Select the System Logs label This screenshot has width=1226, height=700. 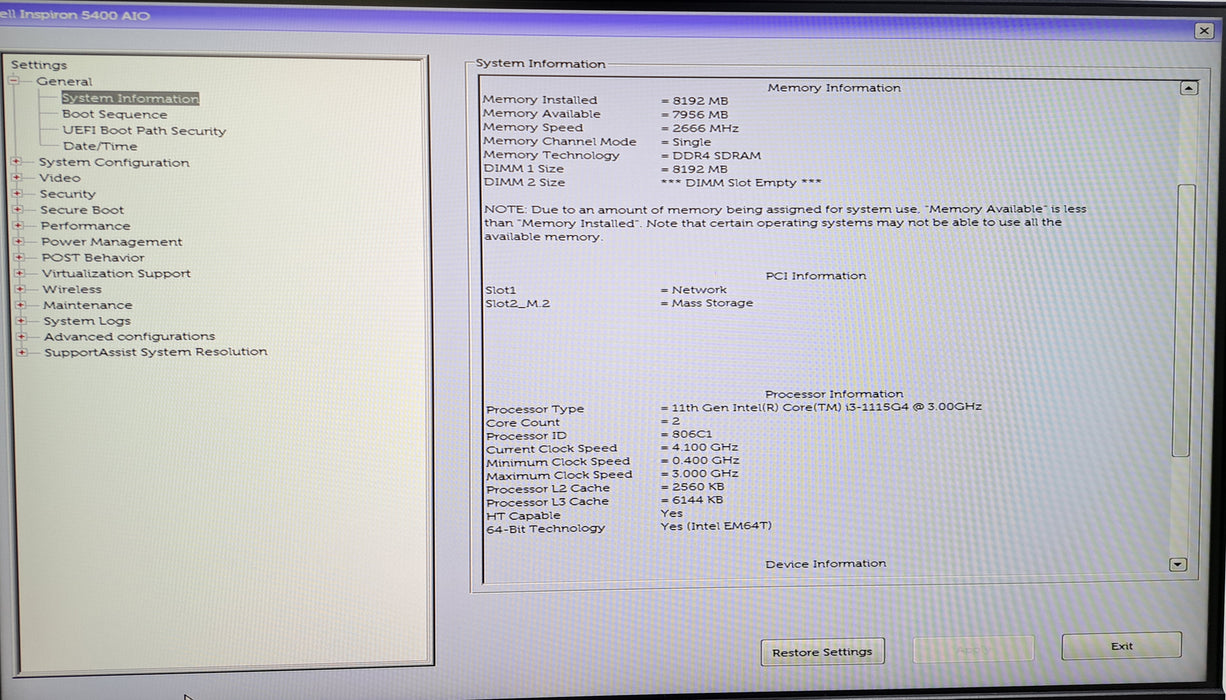pos(87,321)
